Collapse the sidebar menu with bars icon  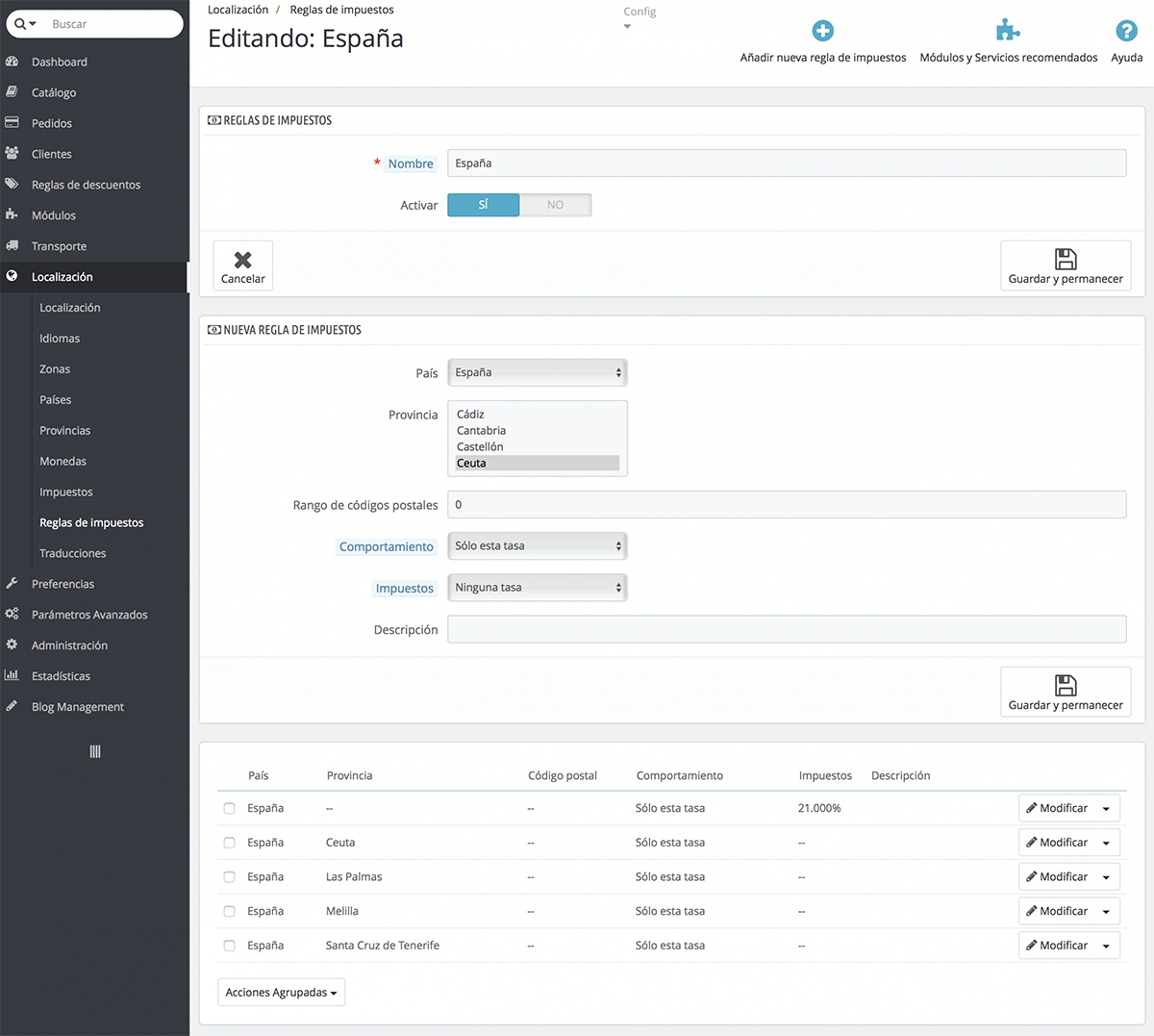(95, 751)
